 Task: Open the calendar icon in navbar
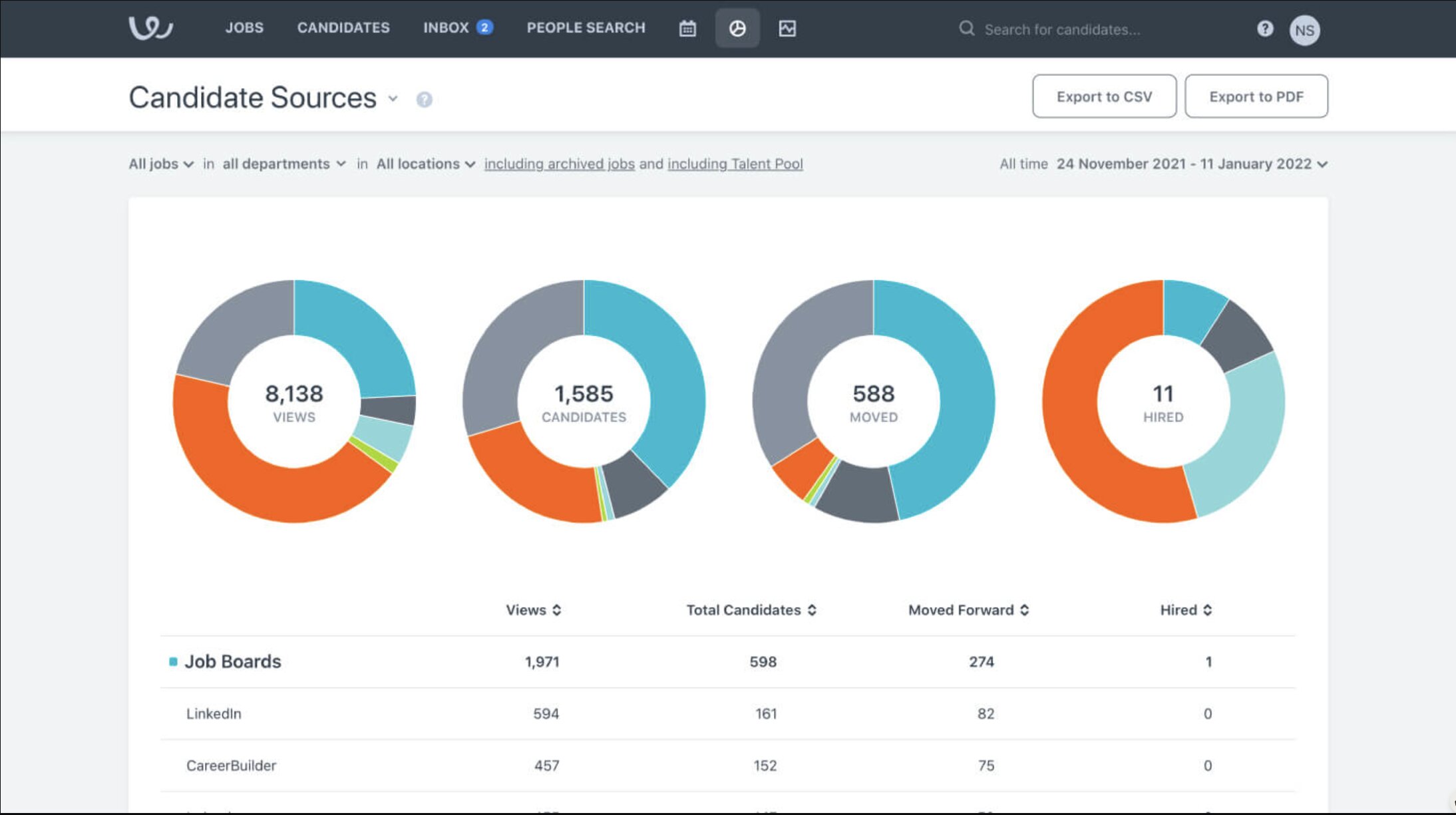click(x=687, y=29)
